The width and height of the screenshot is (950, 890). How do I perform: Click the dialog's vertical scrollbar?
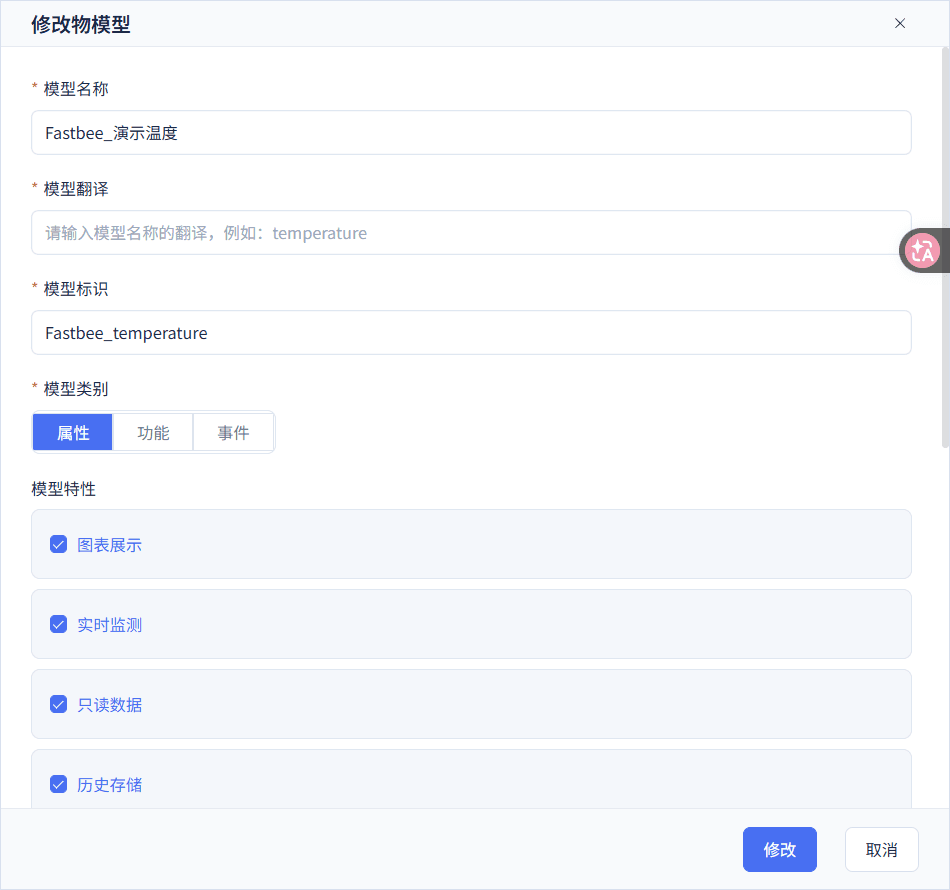[945, 248]
